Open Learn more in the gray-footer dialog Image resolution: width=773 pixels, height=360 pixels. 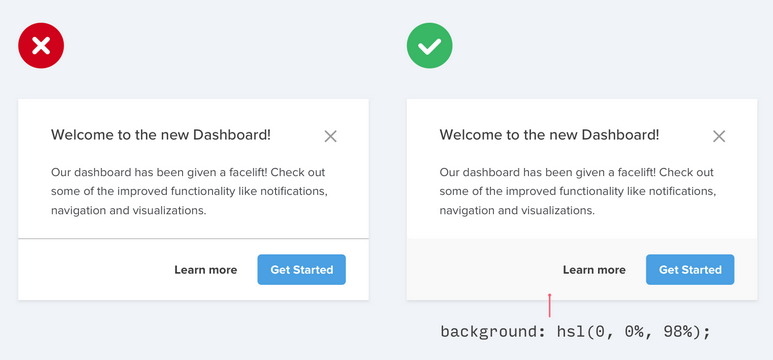pos(594,270)
